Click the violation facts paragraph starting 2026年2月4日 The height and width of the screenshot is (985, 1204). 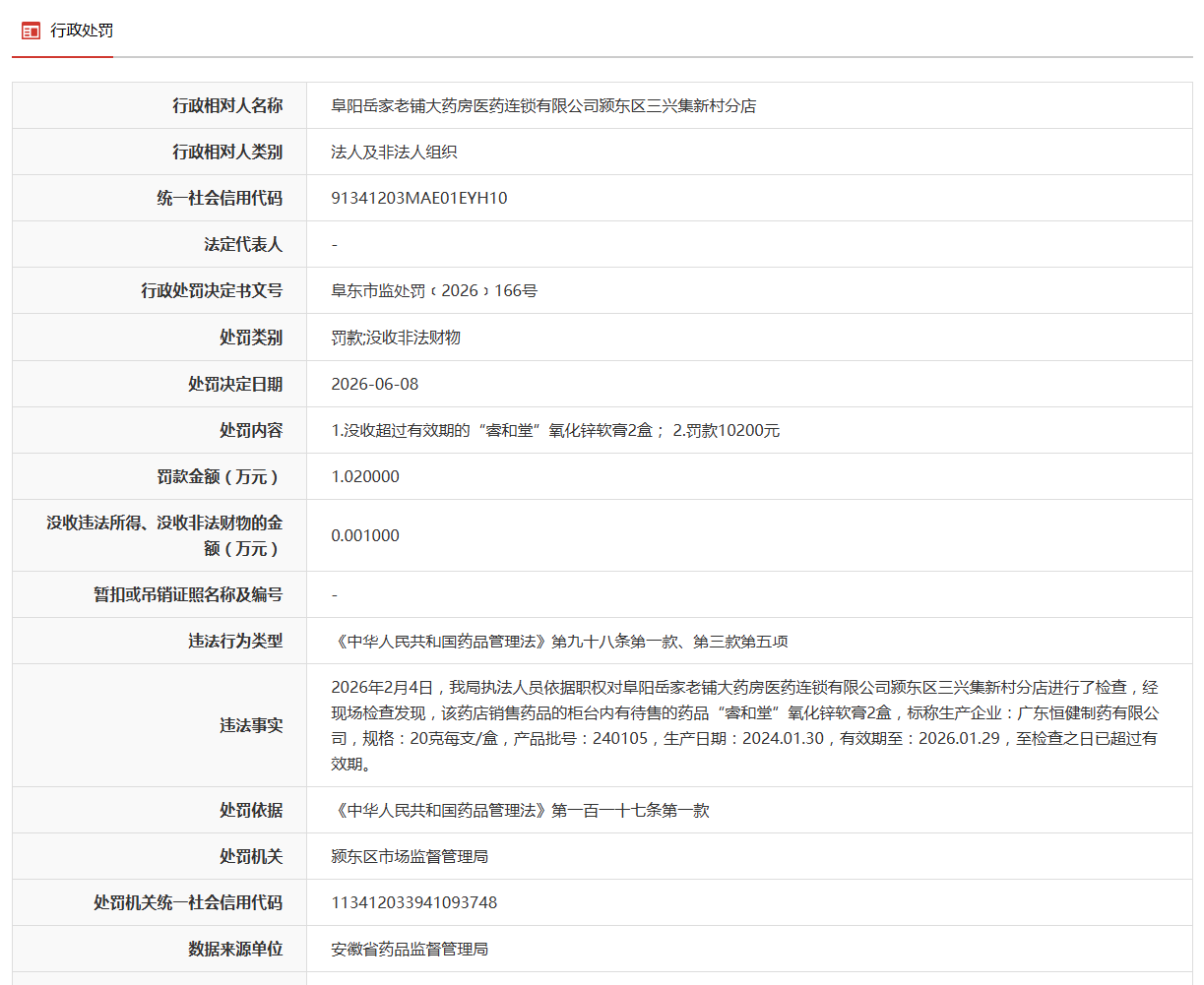[x=745, y=725]
